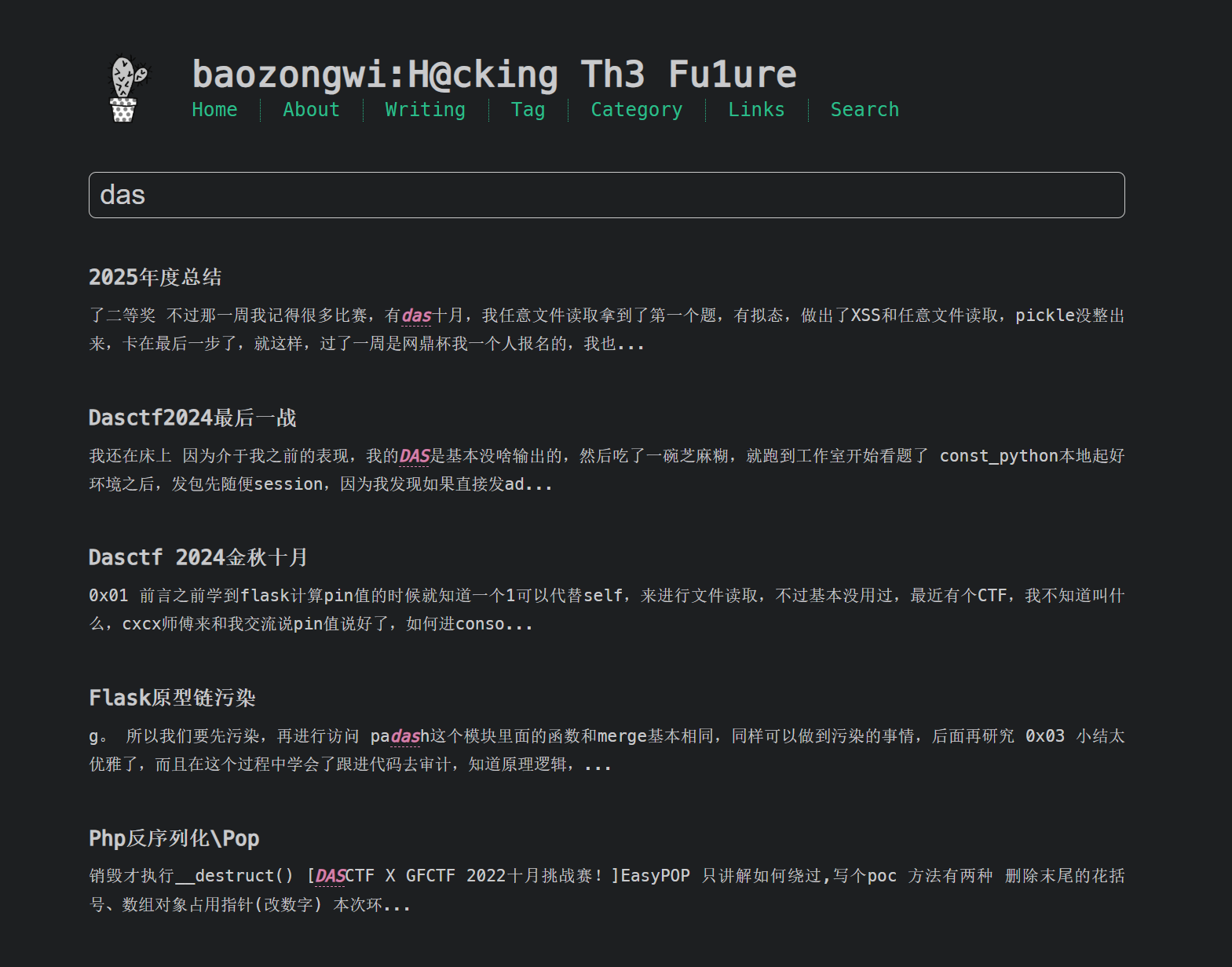Click highlighted 'DAS' in Dasctf2024最后一战 excerpt
Image resolution: width=1232 pixels, height=967 pixels.
coord(415,456)
